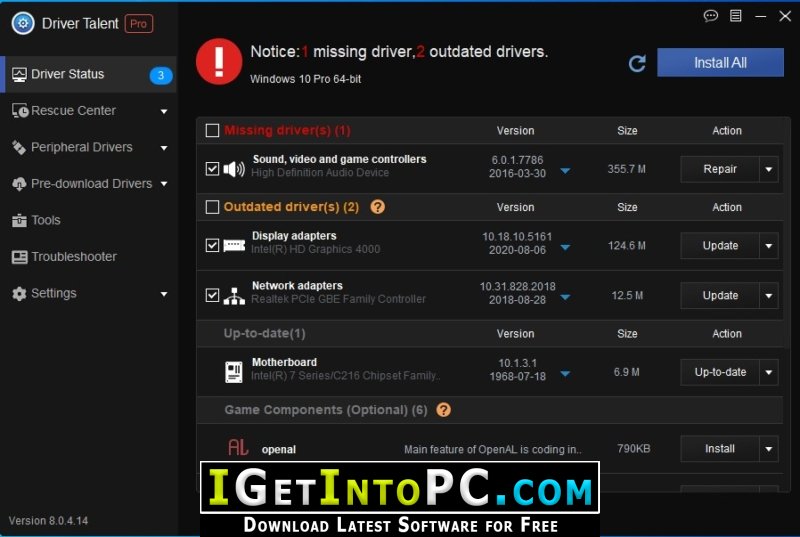Expand the Rescue Center submenu arrow

coord(164,111)
